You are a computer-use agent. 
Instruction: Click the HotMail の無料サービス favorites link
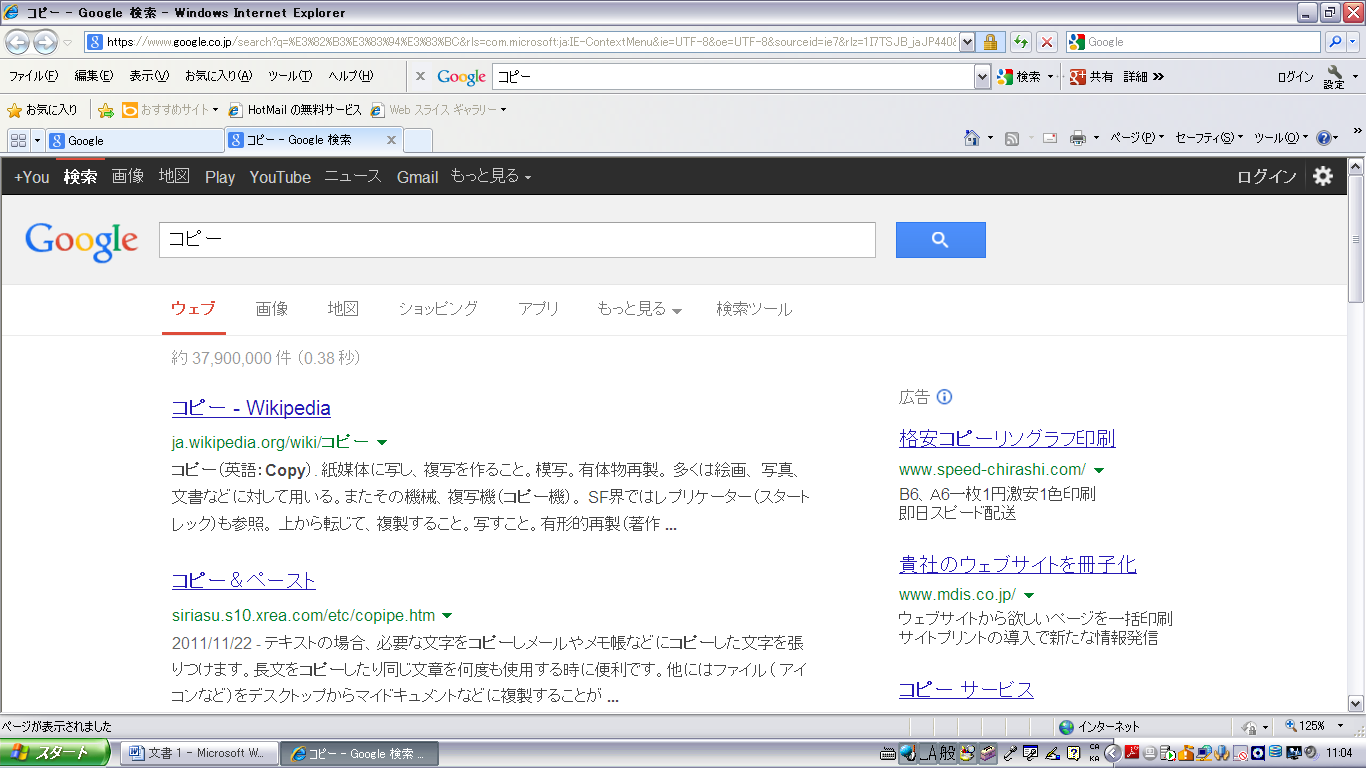point(295,110)
